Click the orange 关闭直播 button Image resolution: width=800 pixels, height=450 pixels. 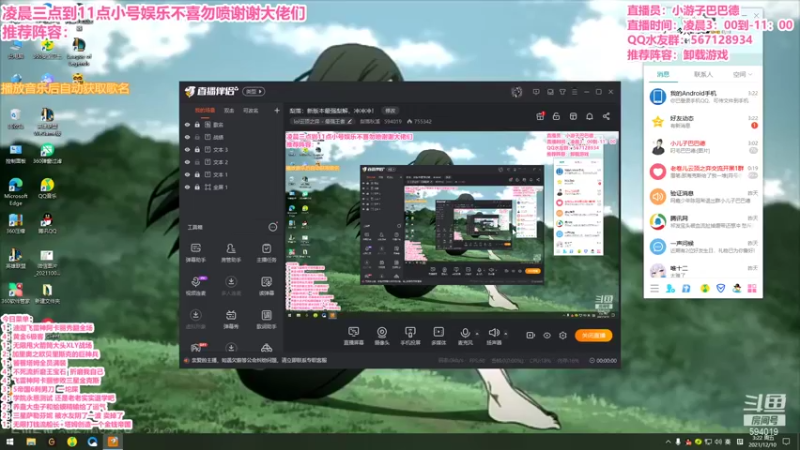click(593, 335)
